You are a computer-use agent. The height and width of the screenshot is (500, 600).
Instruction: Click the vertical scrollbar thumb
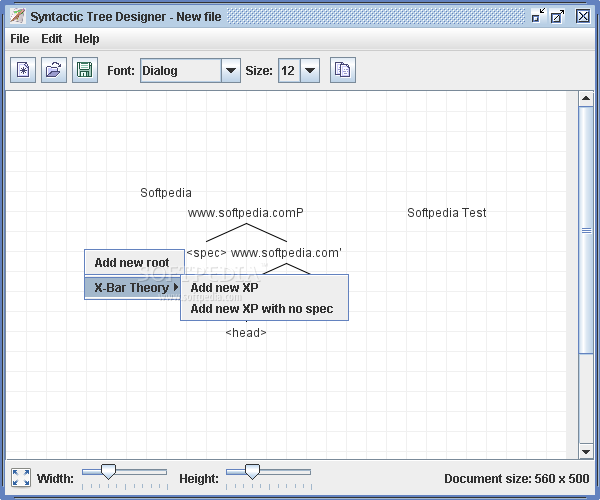coord(585,230)
